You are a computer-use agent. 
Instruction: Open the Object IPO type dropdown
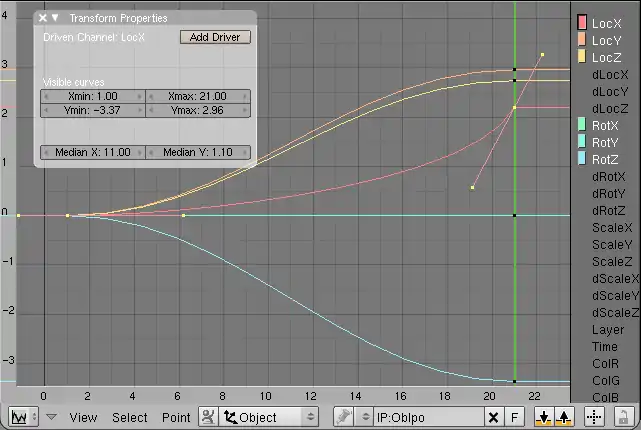(x=269, y=417)
